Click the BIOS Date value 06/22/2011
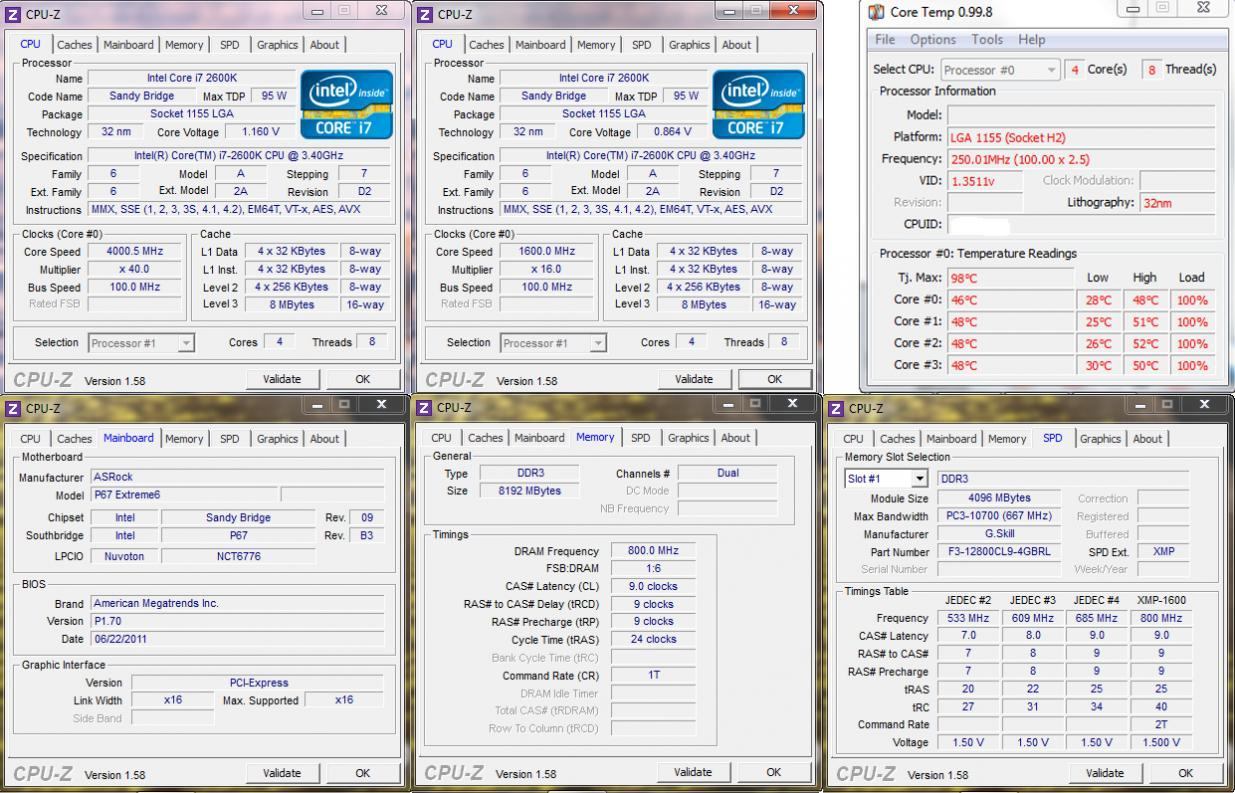The height and width of the screenshot is (793, 1235). point(237,639)
